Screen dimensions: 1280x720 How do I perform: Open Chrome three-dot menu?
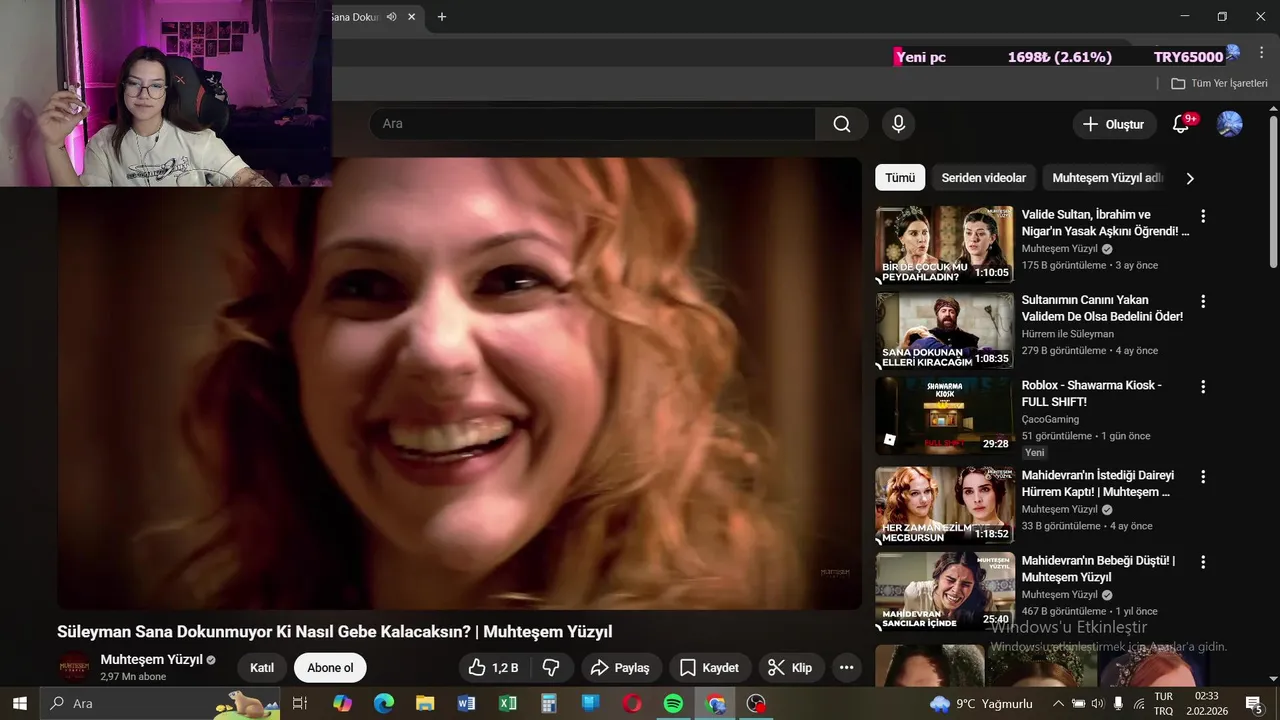point(1263,51)
